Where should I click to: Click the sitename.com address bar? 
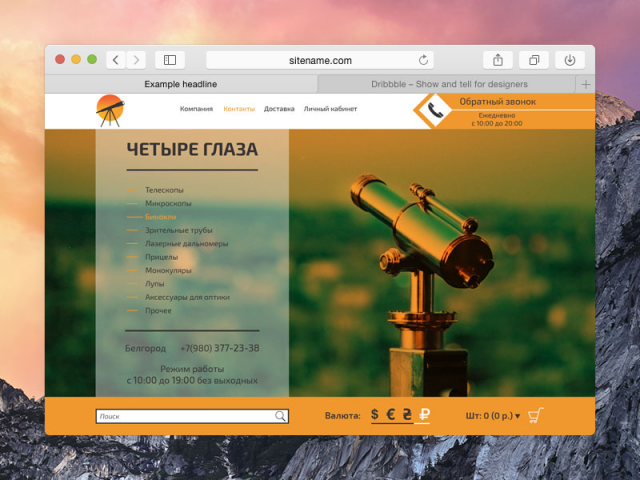click(320, 60)
